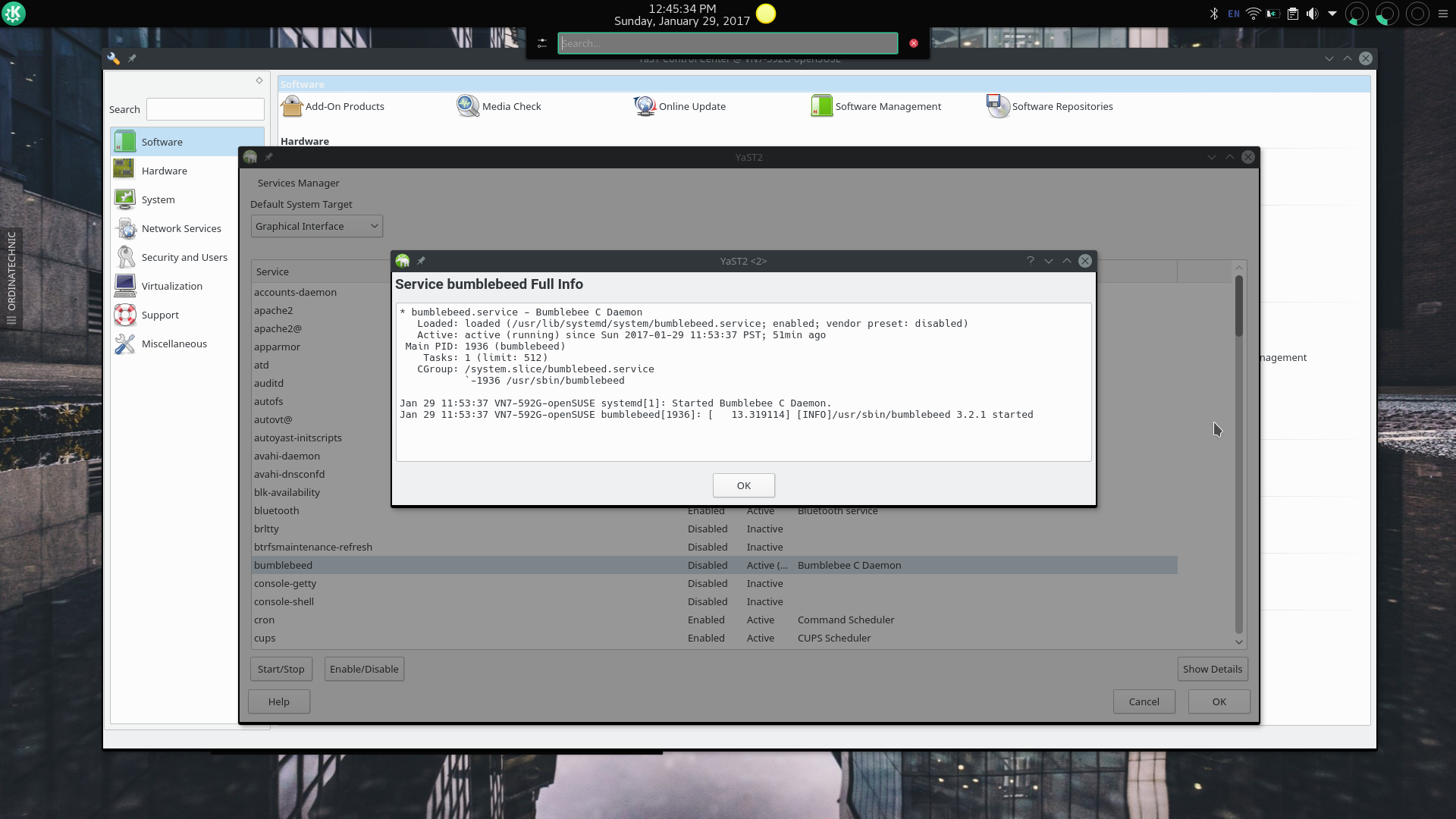The height and width of the screenshot is (819, 1456).
Task: Click scroll-down arrow of services list
Action: [1239, 642]
